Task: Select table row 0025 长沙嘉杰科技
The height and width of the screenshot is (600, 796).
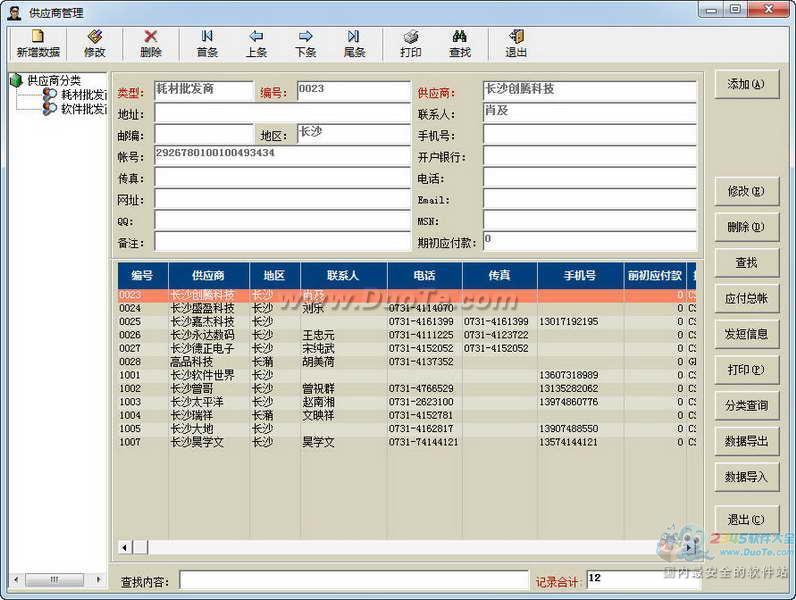Action: pos(407,321)
